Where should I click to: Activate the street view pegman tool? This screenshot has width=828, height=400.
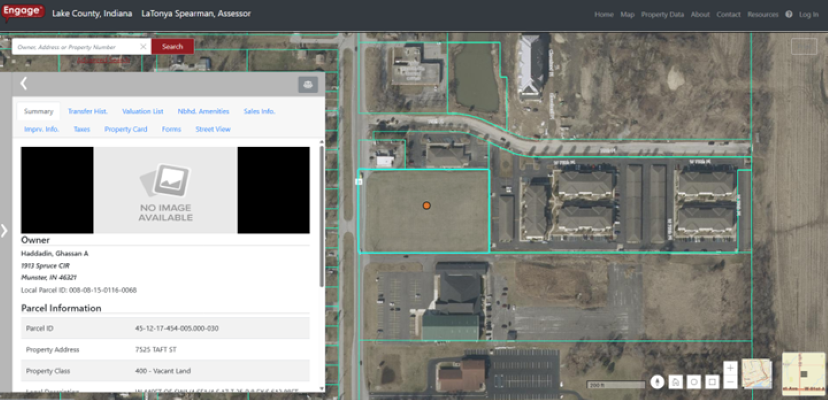click(657, 382)
